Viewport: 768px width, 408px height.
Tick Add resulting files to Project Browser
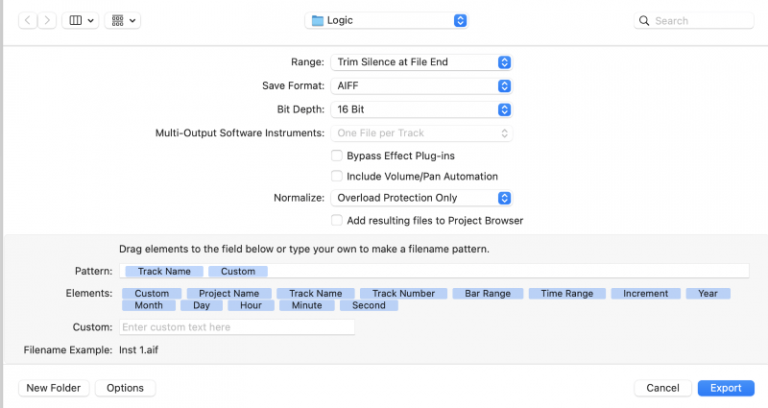click(x=337, y=220)
